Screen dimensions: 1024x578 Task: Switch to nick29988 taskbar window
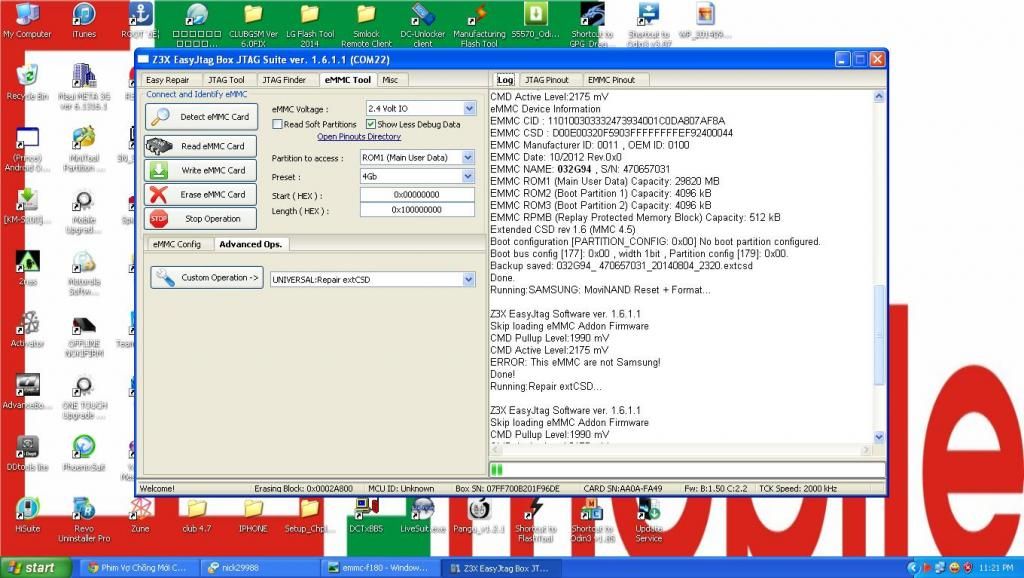click(260, 568)
